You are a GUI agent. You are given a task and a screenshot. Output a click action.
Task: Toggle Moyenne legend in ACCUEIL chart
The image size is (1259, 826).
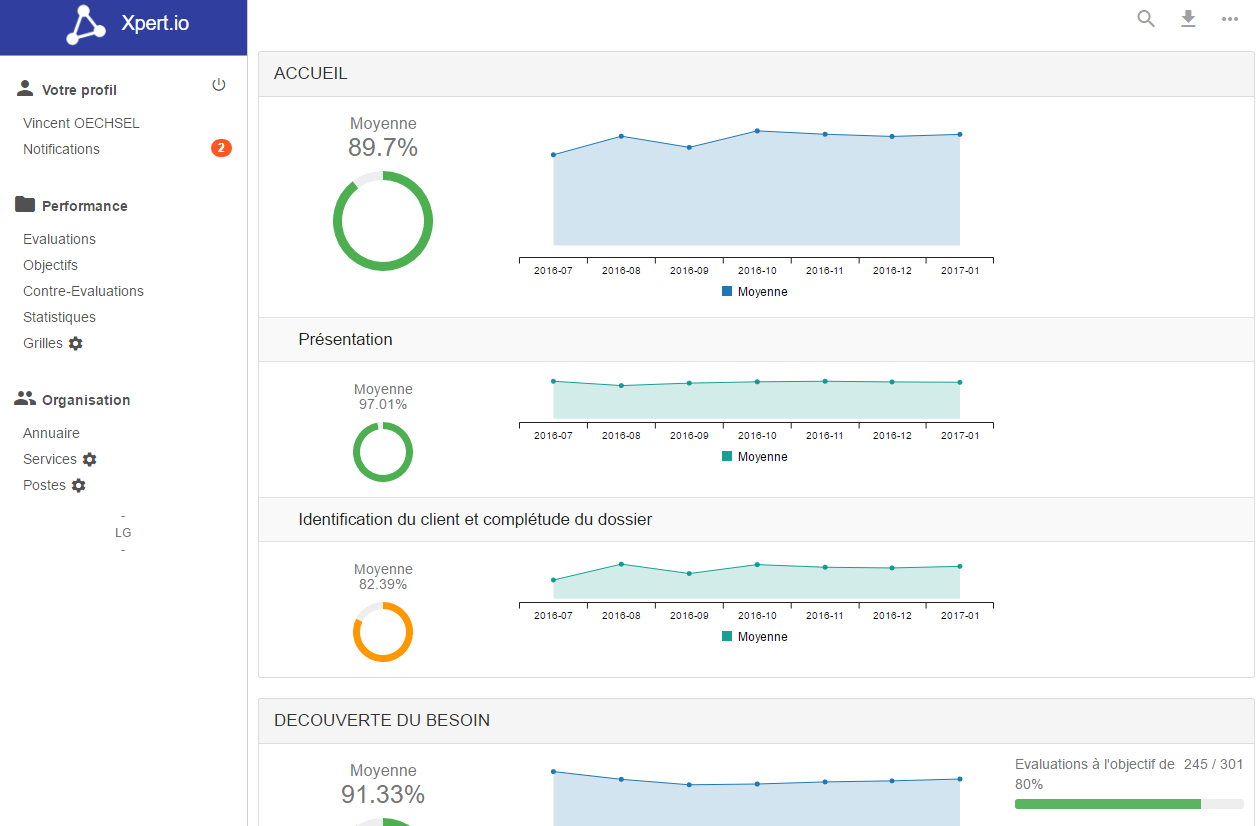point(755,292)
